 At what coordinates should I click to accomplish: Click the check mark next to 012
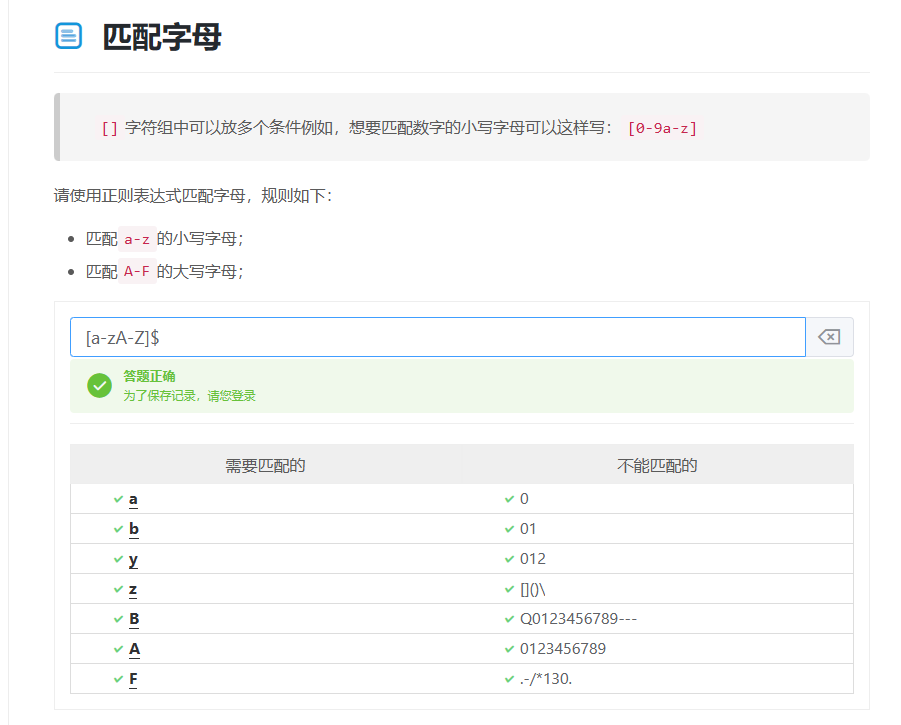[509, 559]
